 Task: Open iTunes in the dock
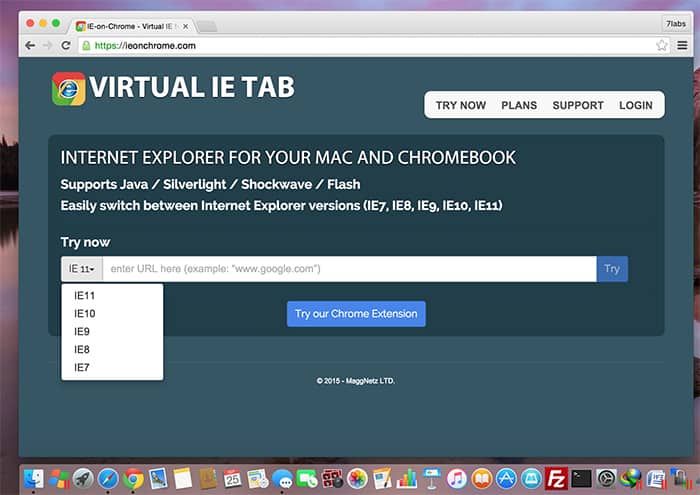pos(457,479)
